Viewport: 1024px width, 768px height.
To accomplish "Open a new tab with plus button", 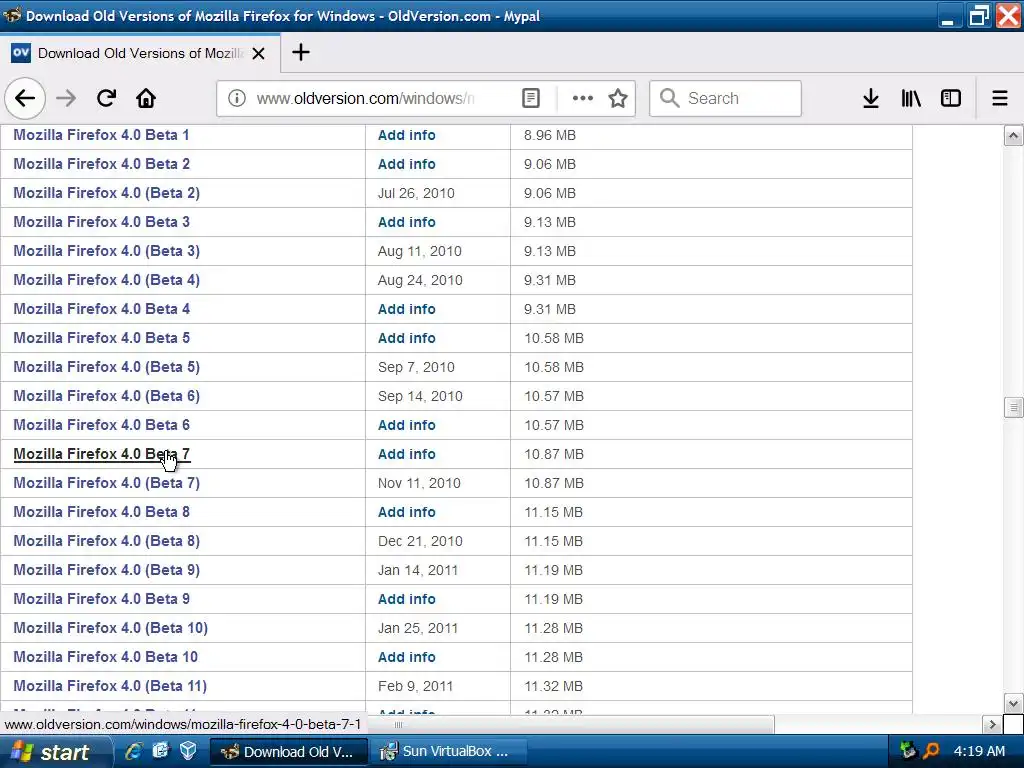I will pos(300,52).
